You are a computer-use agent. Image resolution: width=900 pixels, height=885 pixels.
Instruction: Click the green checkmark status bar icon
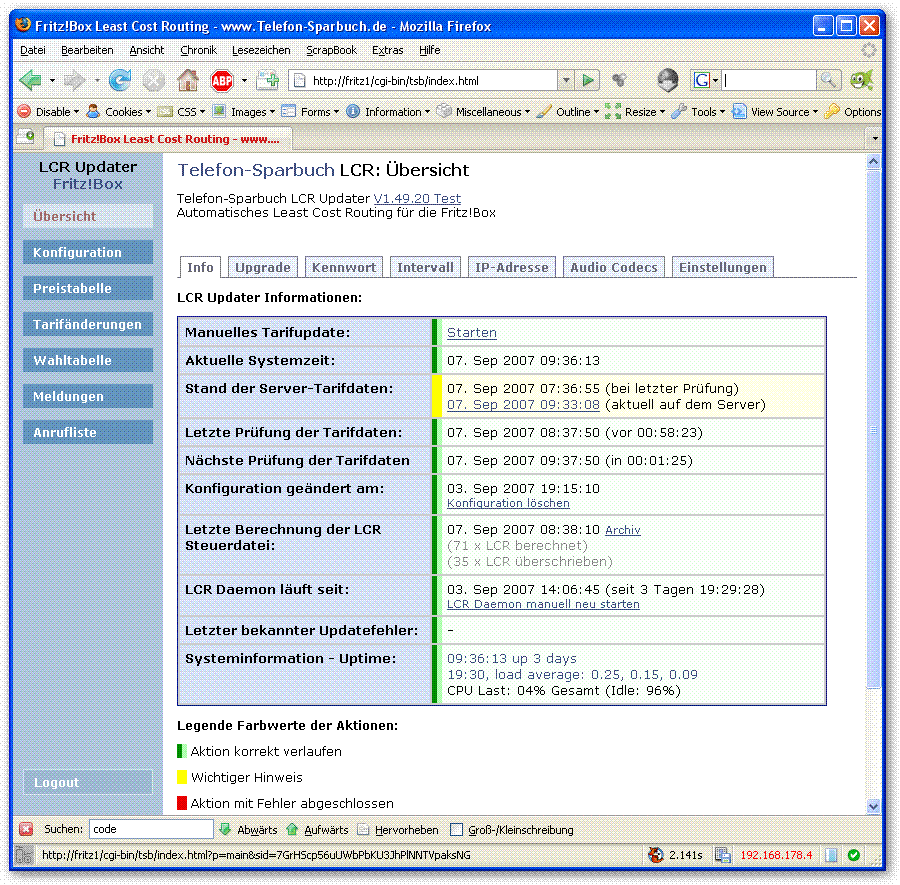(x=854, y=855)
